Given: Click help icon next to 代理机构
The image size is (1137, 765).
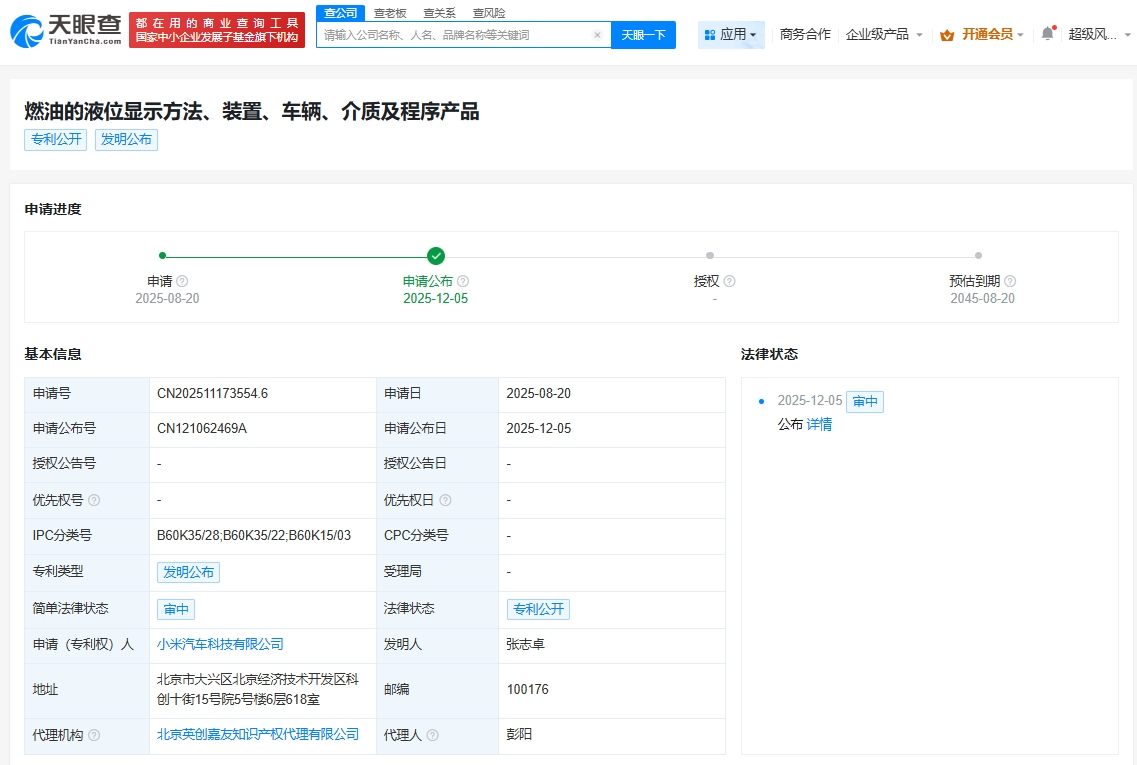Looking at the screenshot, I should 94,735.
